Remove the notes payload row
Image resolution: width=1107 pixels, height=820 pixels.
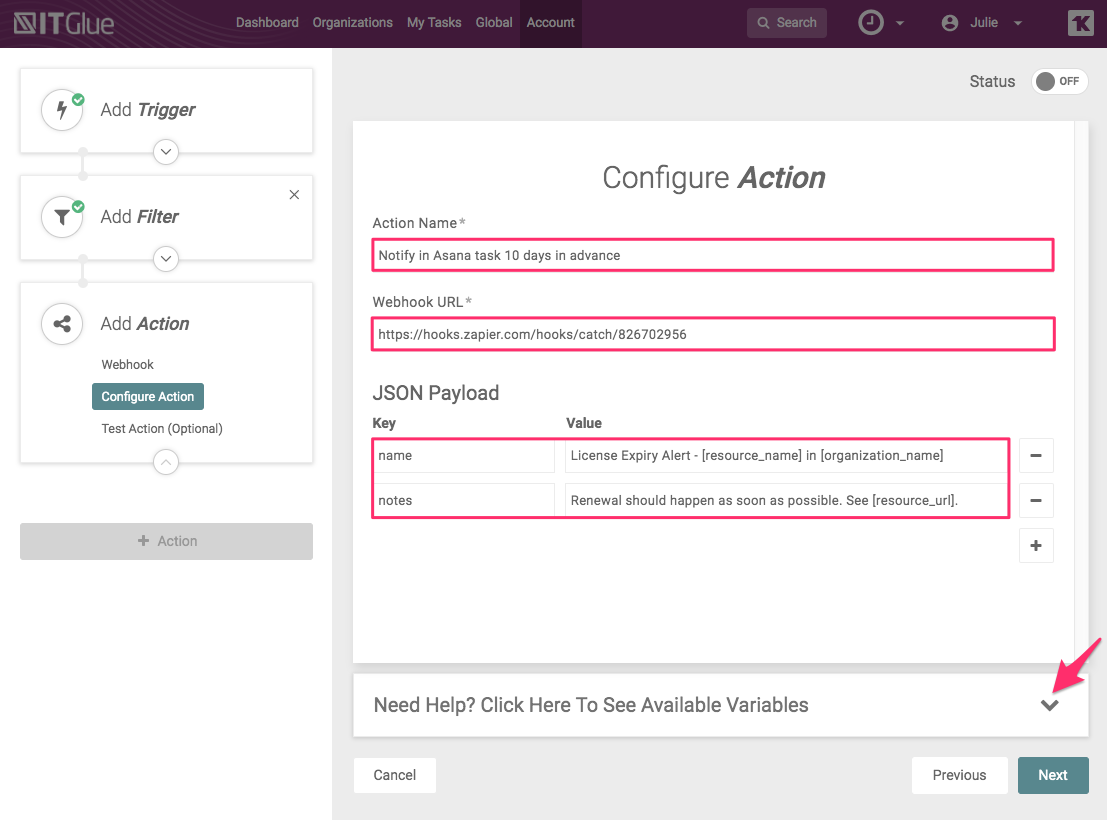[1035, 500]
